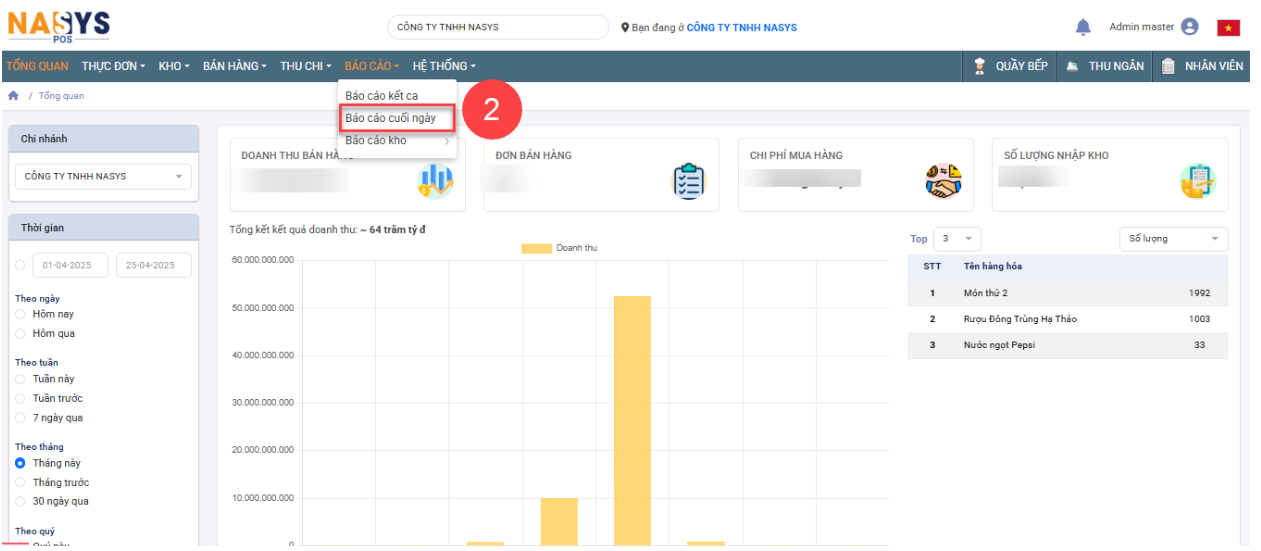Click the home icon in breadcrumb
This screenshot has width=1261, height=551.
[14, 96]
